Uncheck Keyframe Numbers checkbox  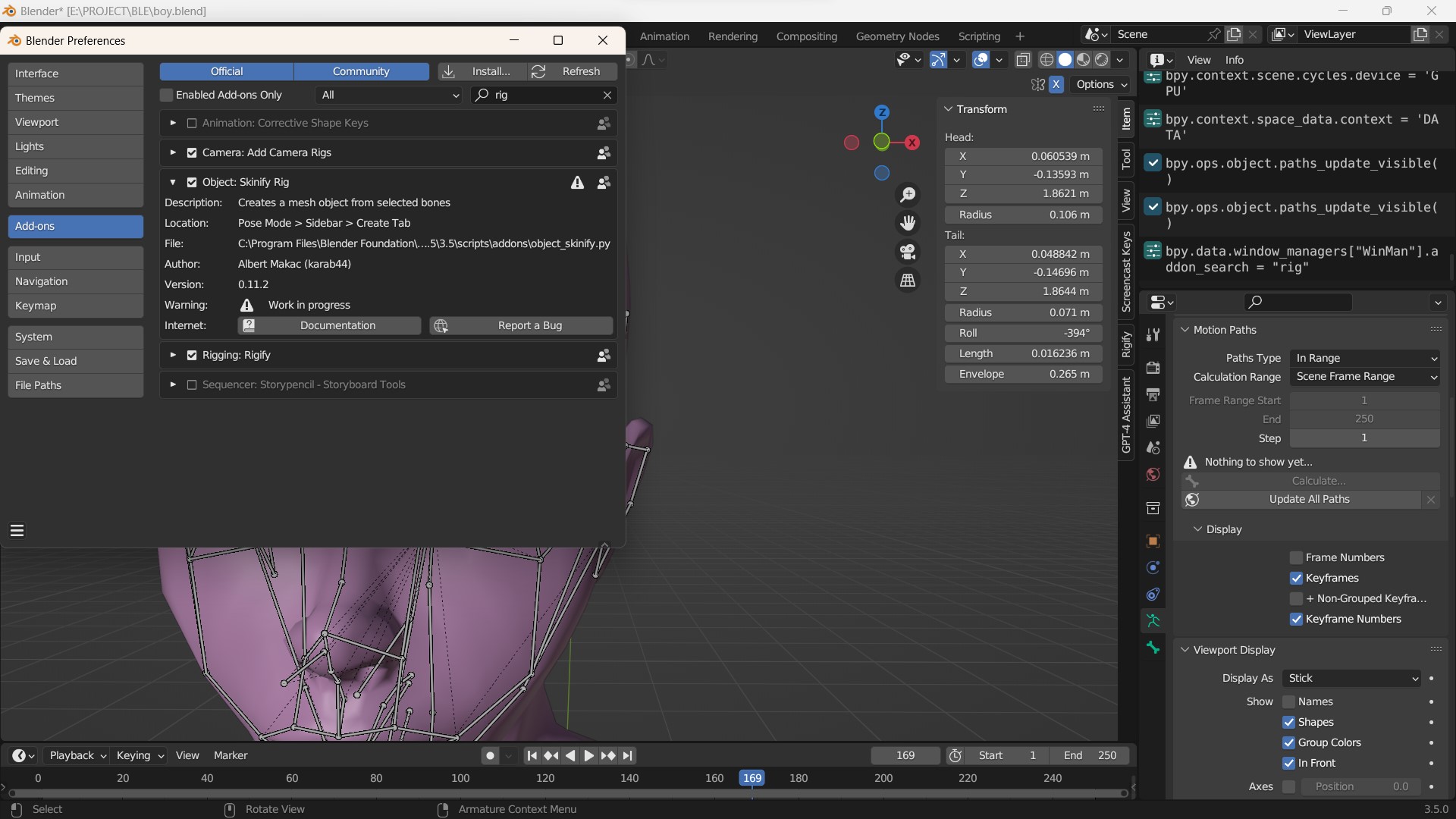pos(1296,620)
